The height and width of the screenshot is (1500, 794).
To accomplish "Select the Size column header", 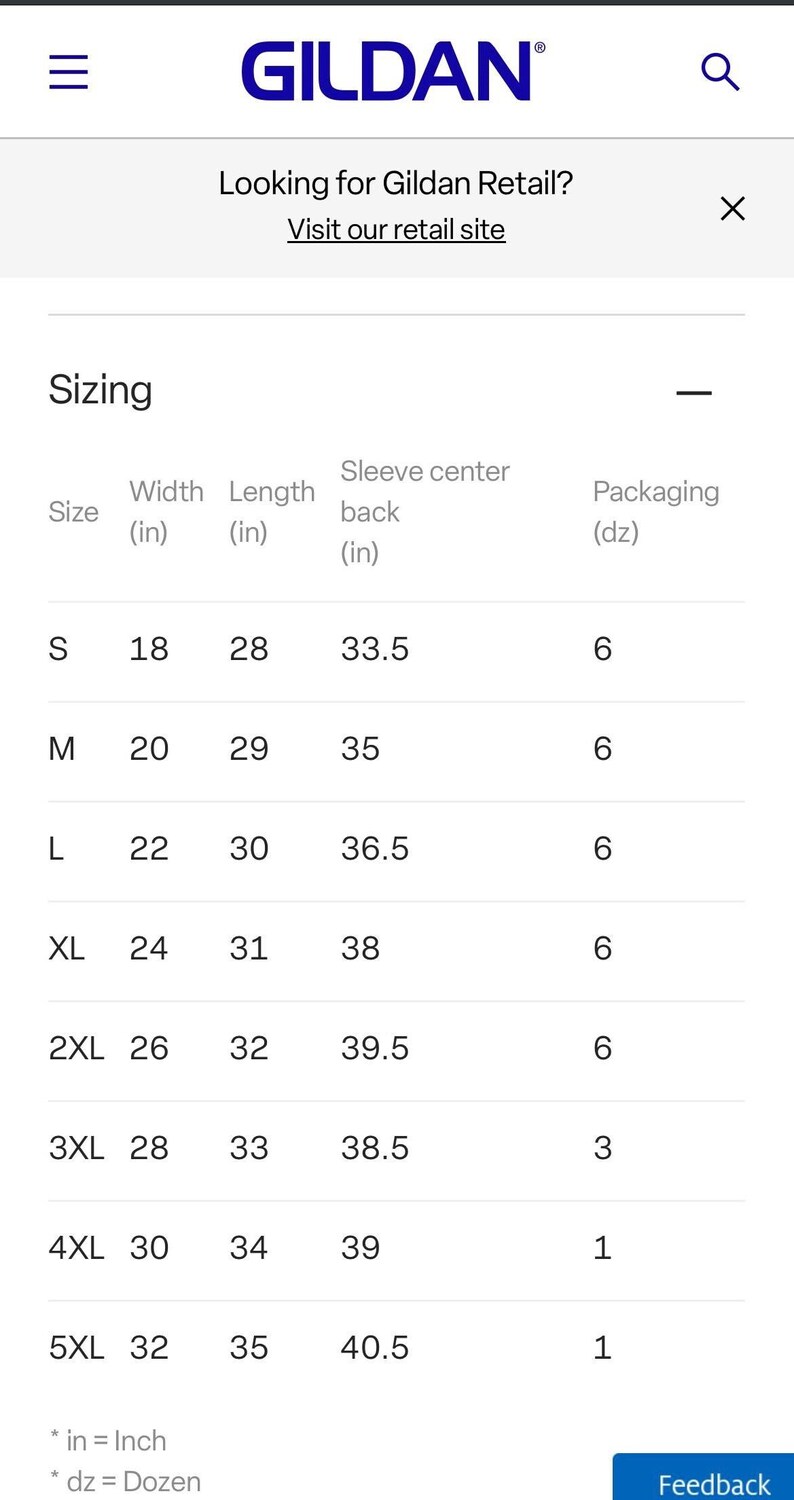I will (73, 512).
